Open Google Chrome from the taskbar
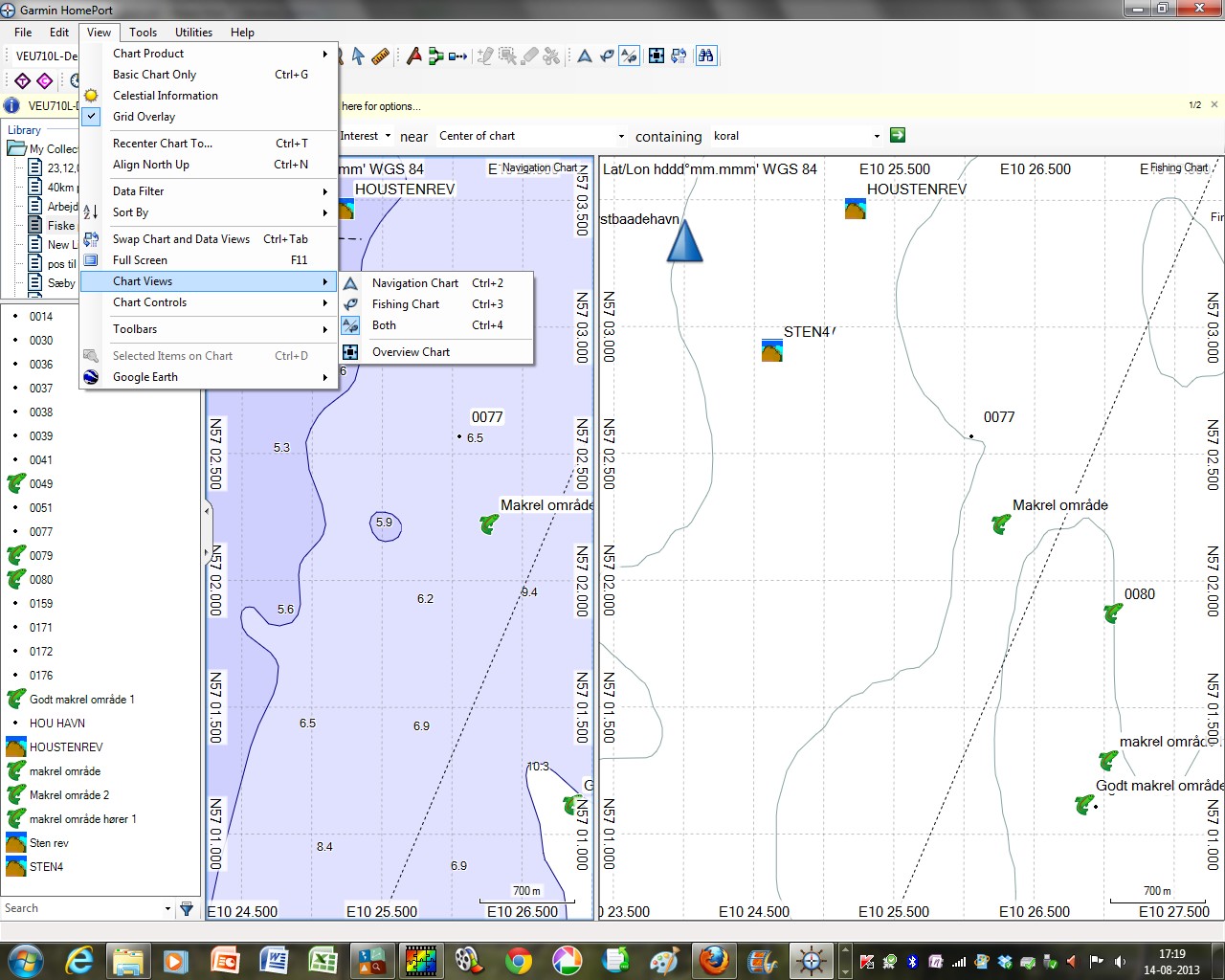 [518, 960]
